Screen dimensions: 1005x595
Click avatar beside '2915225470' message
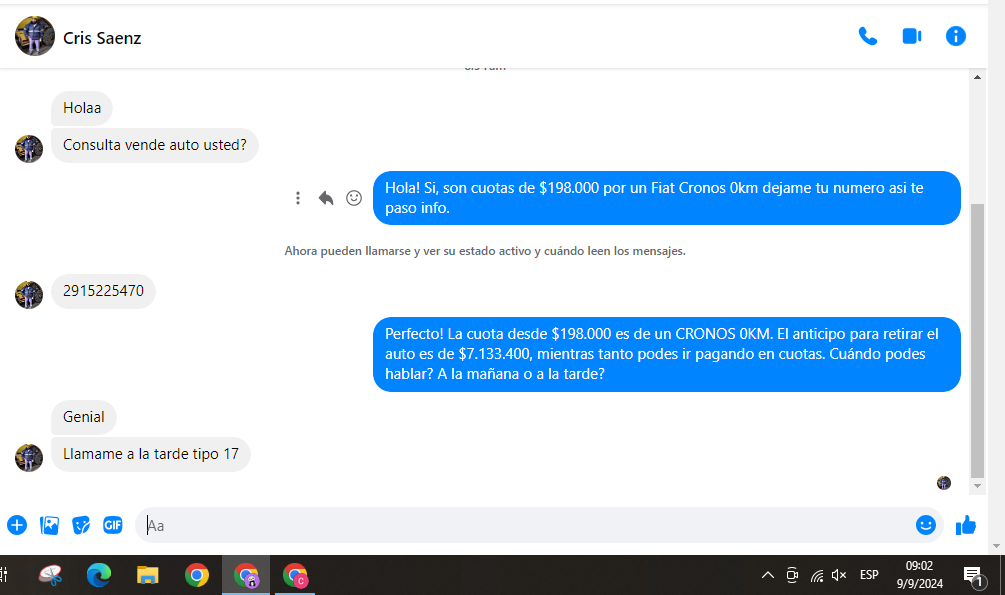click(29, 295)
